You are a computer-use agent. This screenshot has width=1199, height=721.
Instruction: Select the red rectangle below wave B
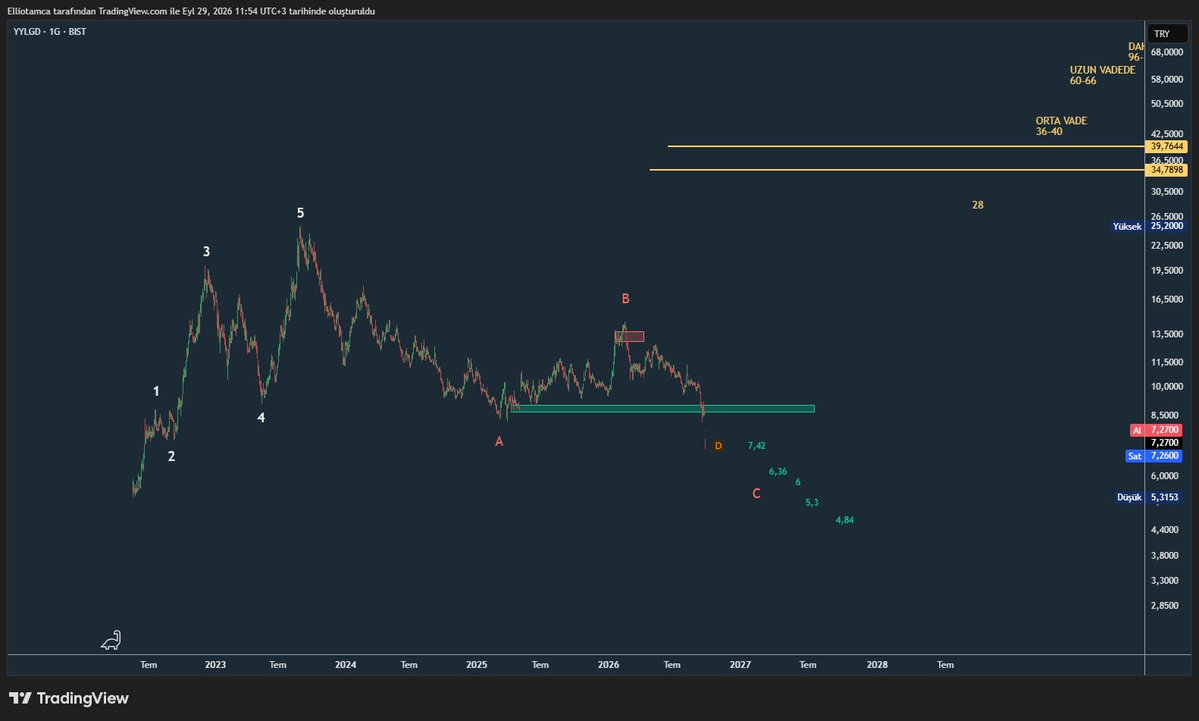pyautogui.click(x=629, y=336)
